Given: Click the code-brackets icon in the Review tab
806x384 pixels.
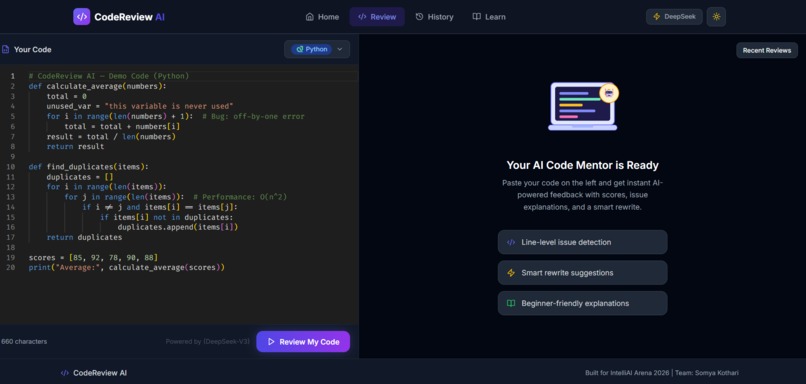Looking at the screenshot, I should [x=362, y=17].
